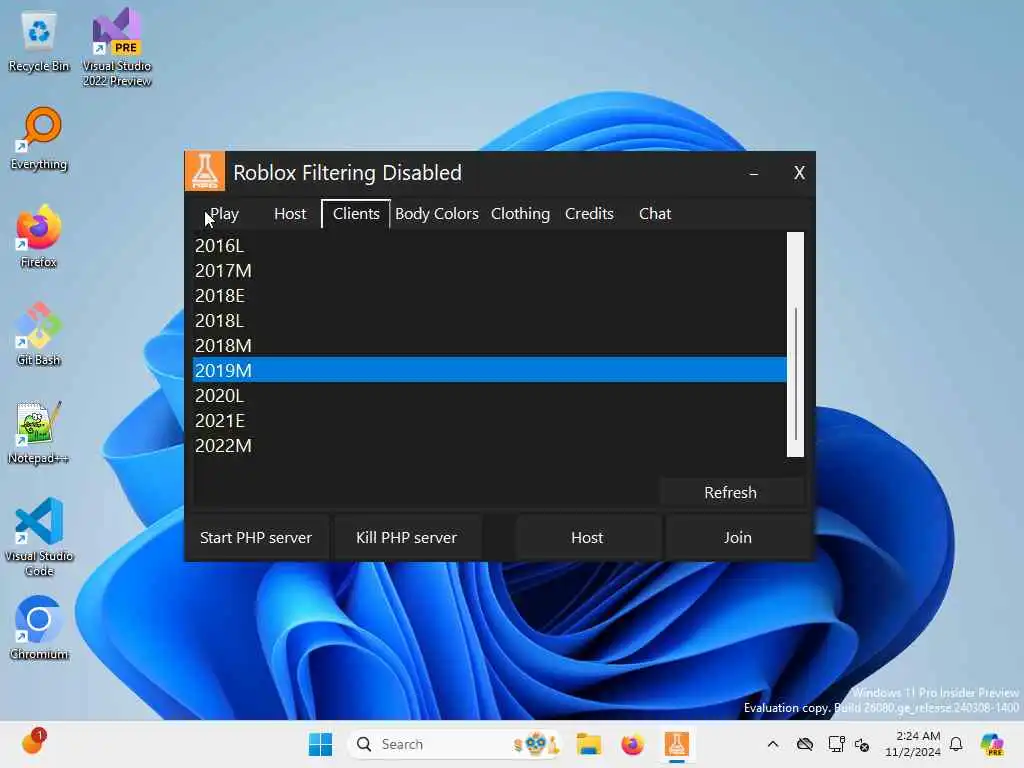This screenshot has height=768, width=1024.
Task: Open the taskbar widgets icon with notification badge
Action: pos(33,742)
